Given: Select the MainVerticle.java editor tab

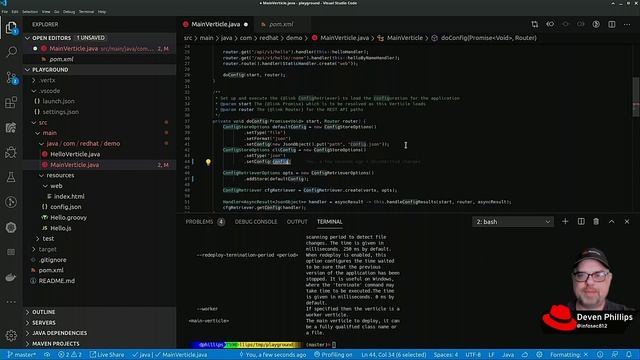Looking at the screenshot, I should [x=216, y=24].
